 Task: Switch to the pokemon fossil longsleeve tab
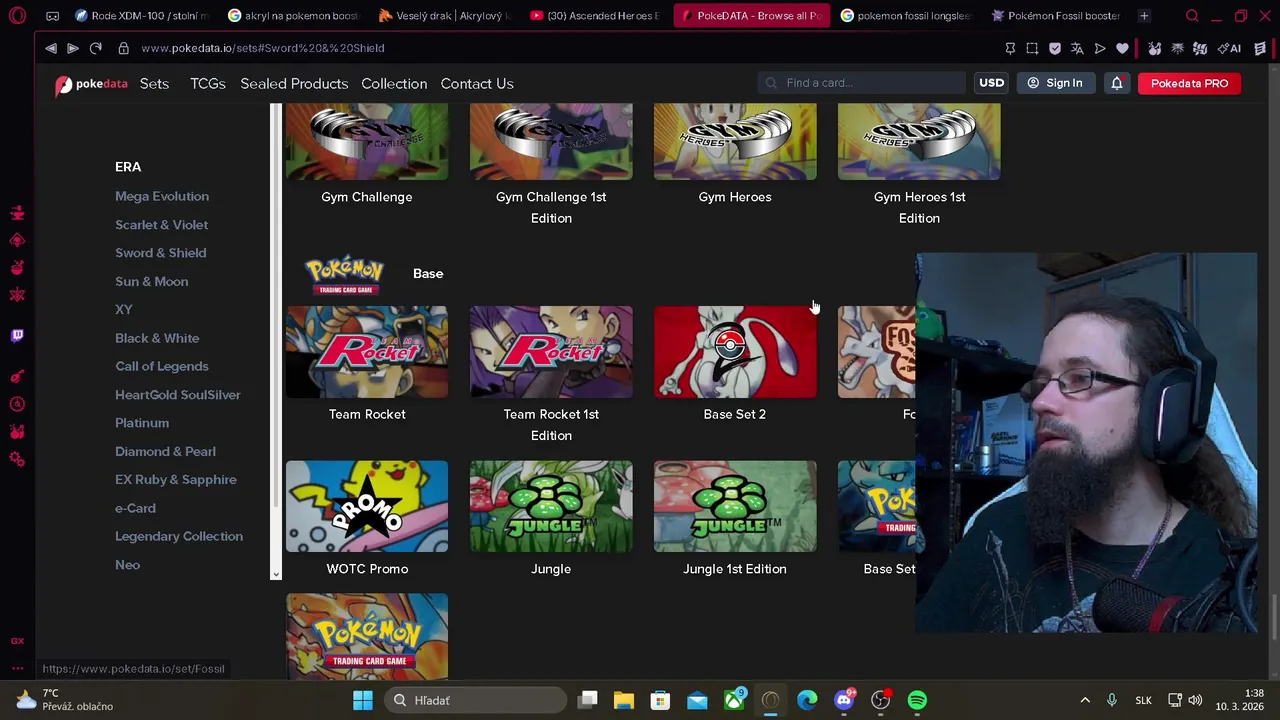[x=906, y=16]
